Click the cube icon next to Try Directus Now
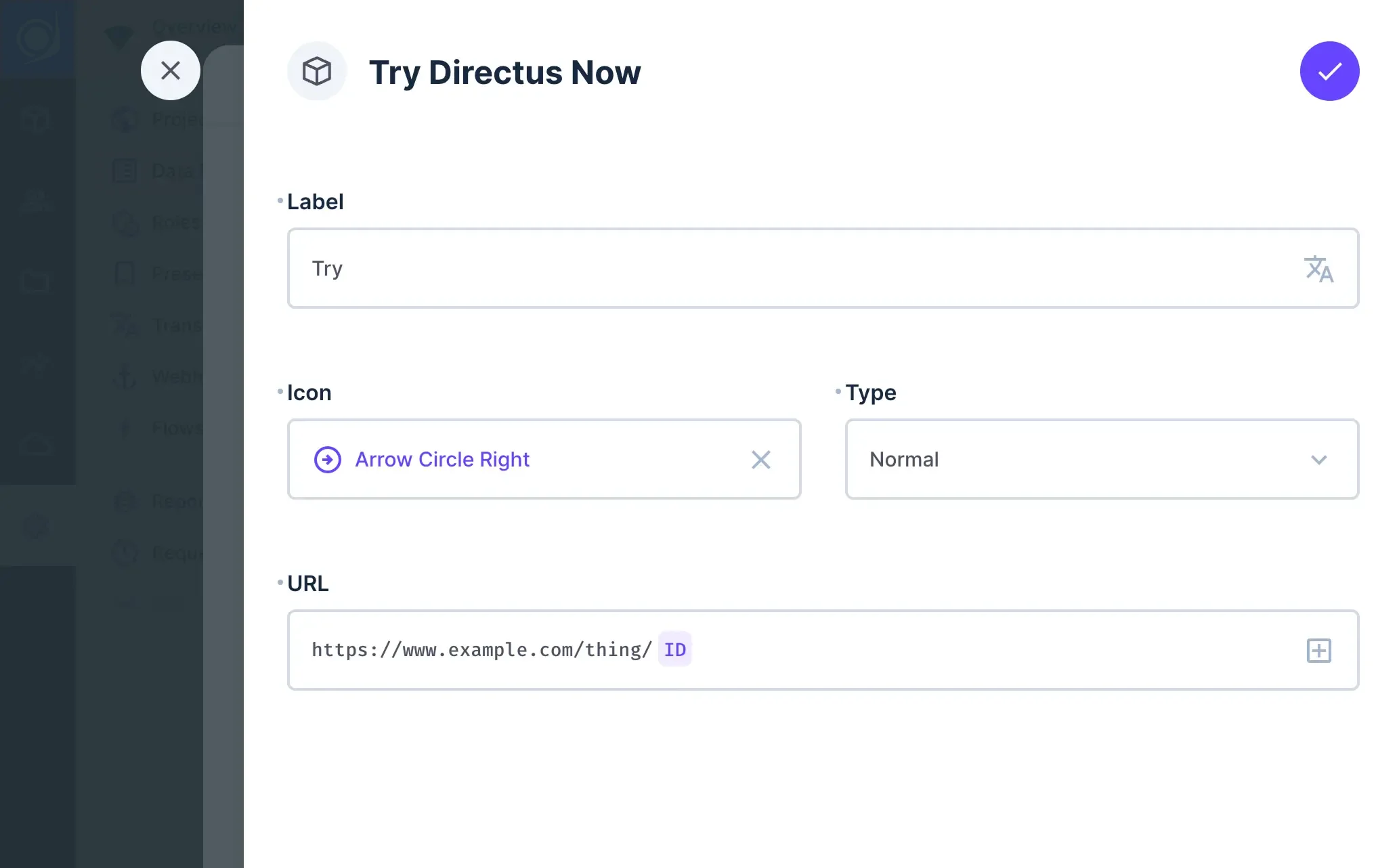The width and height of the screenshot is (1399, 868). coord(316,70)
